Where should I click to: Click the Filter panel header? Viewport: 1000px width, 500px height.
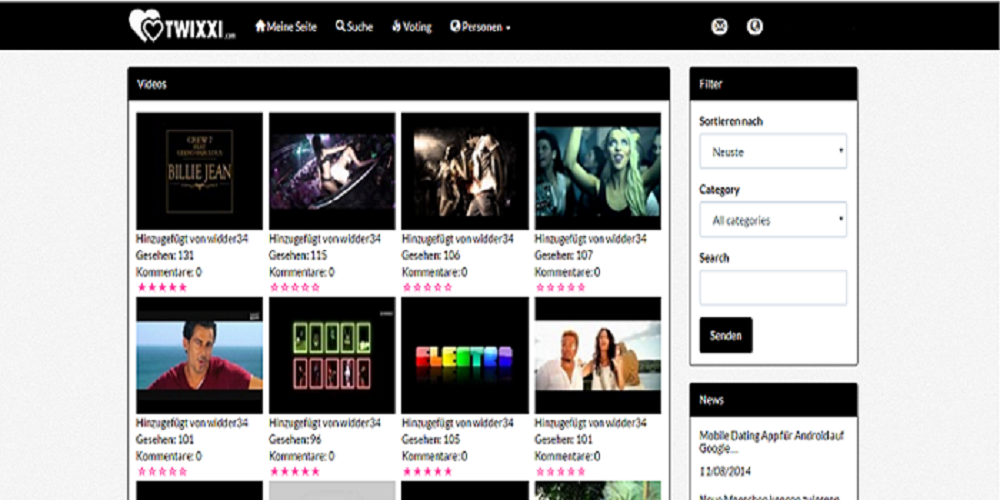(774, 84)
